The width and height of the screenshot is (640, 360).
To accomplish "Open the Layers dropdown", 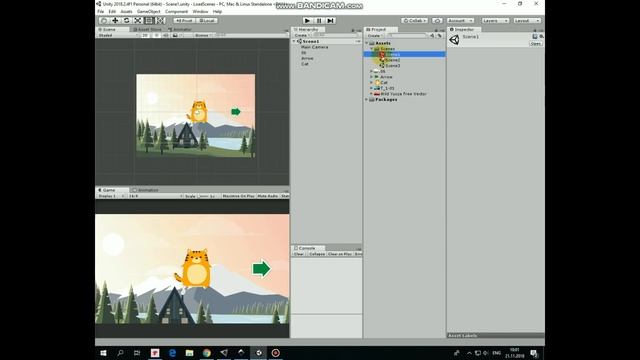I will click(x=495, y=20).
